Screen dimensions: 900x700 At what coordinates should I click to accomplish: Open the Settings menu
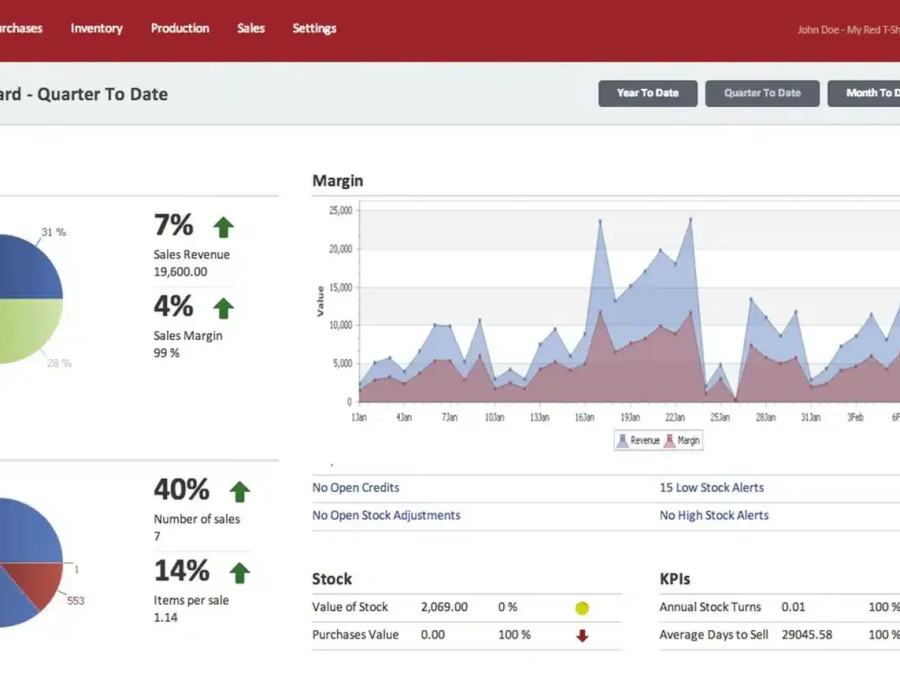[314, 29]
